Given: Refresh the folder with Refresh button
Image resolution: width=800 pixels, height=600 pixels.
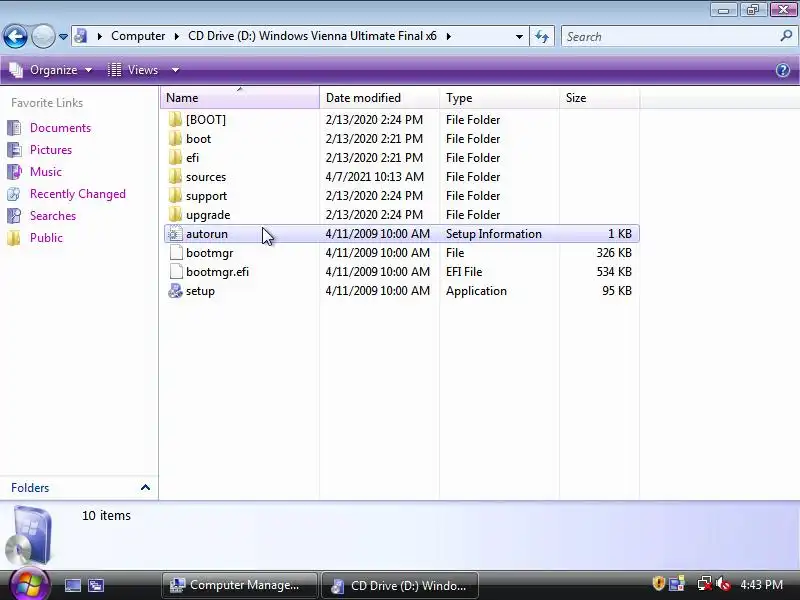Looking at the screenshot, I should point(542,37).
